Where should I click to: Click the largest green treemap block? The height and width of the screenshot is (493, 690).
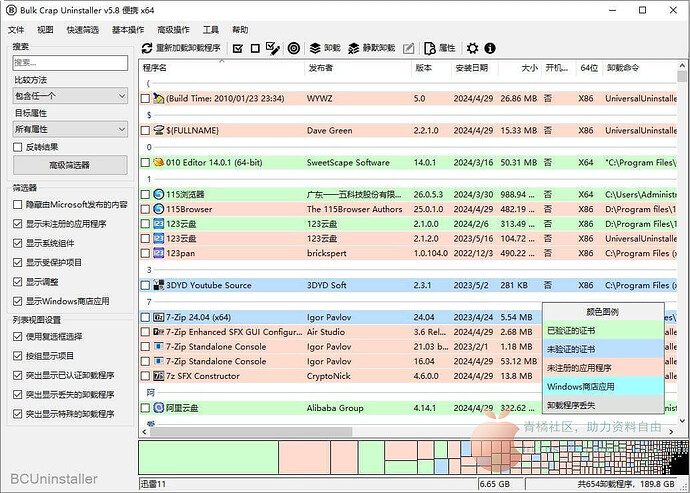pyautogui.click(x=209, y=457)
